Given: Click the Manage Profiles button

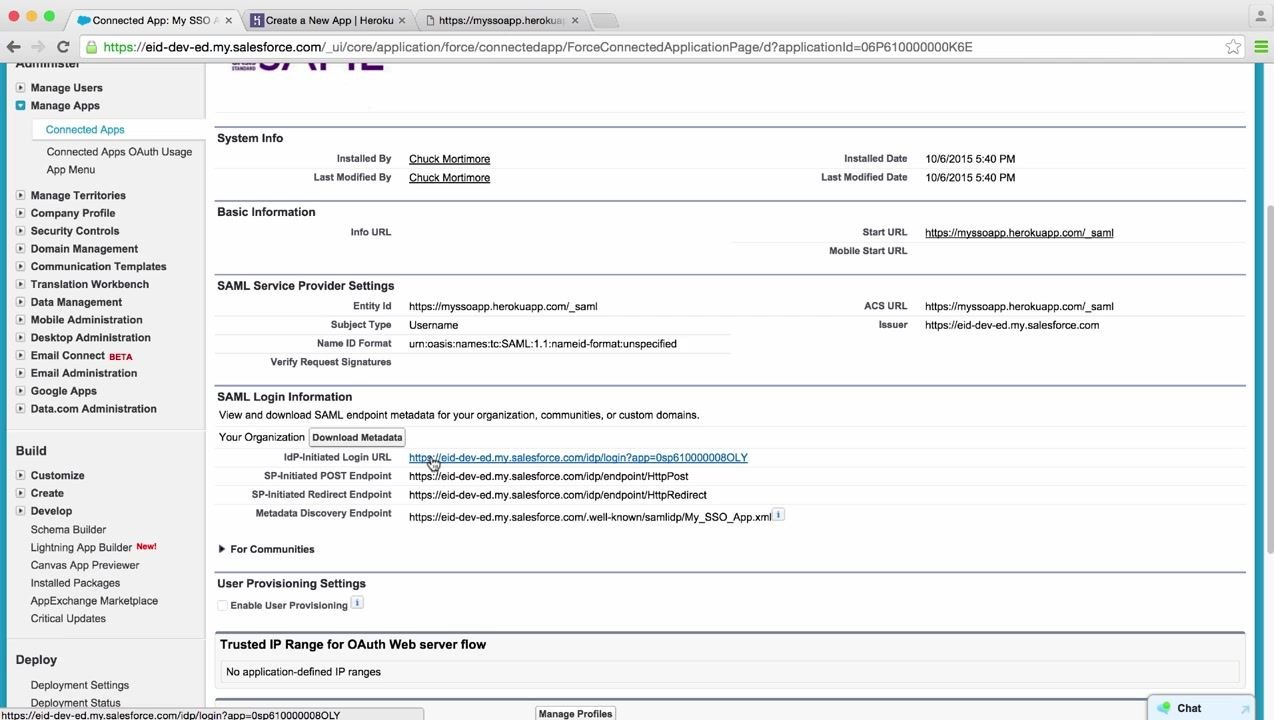Looking at the screenshot, I should pos(575,713).
